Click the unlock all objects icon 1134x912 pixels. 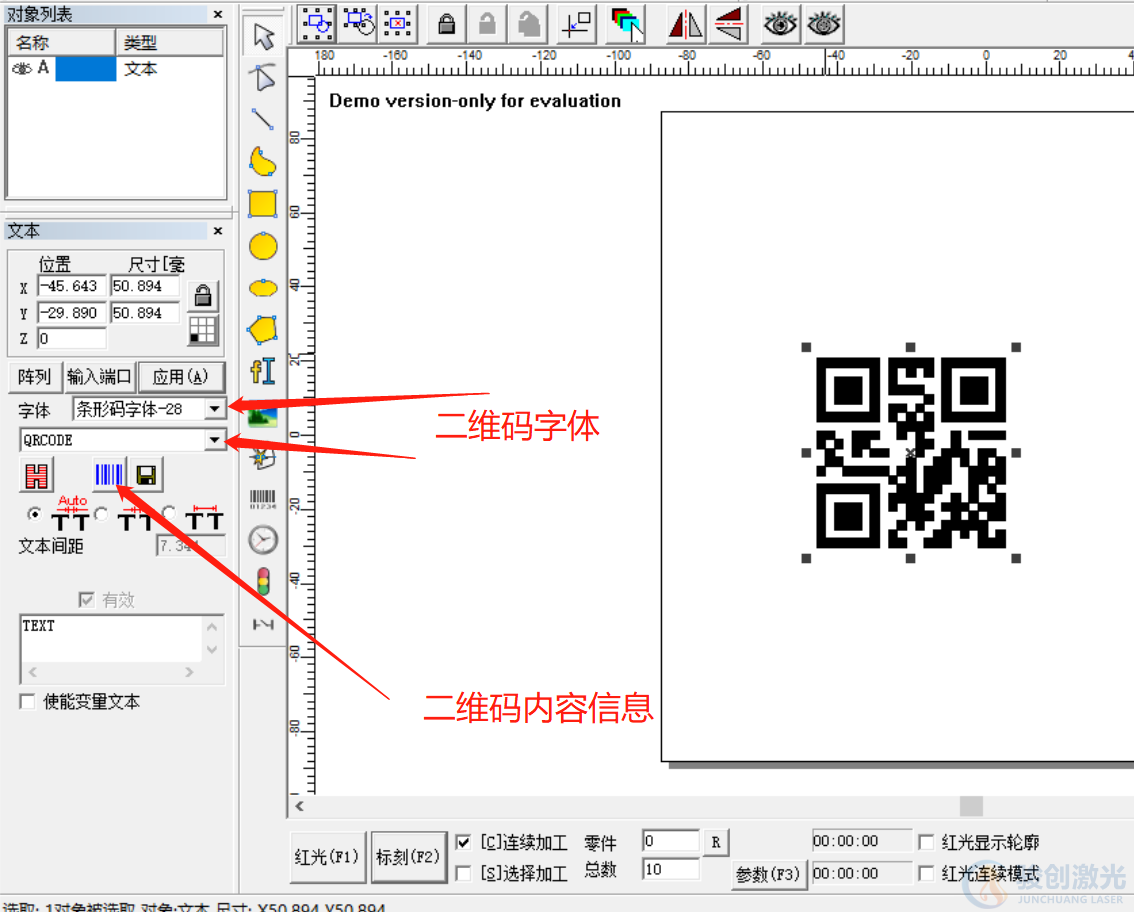529,24
